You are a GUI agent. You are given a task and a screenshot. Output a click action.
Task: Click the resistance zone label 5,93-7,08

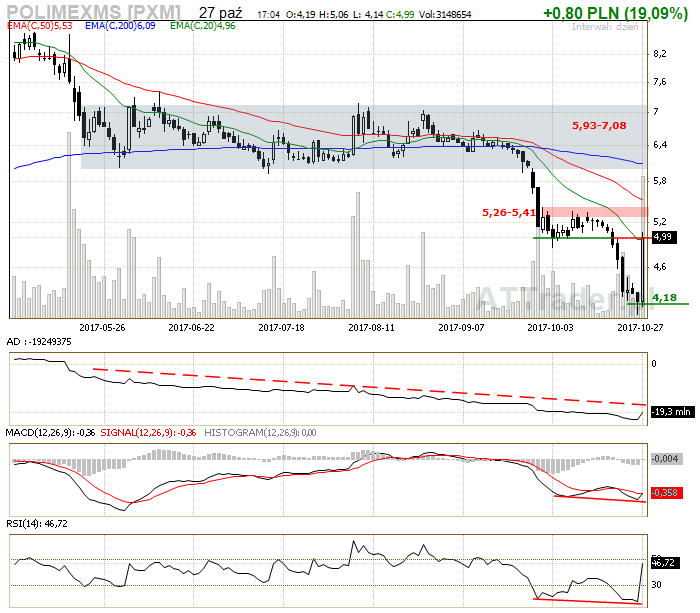[599, 126]
